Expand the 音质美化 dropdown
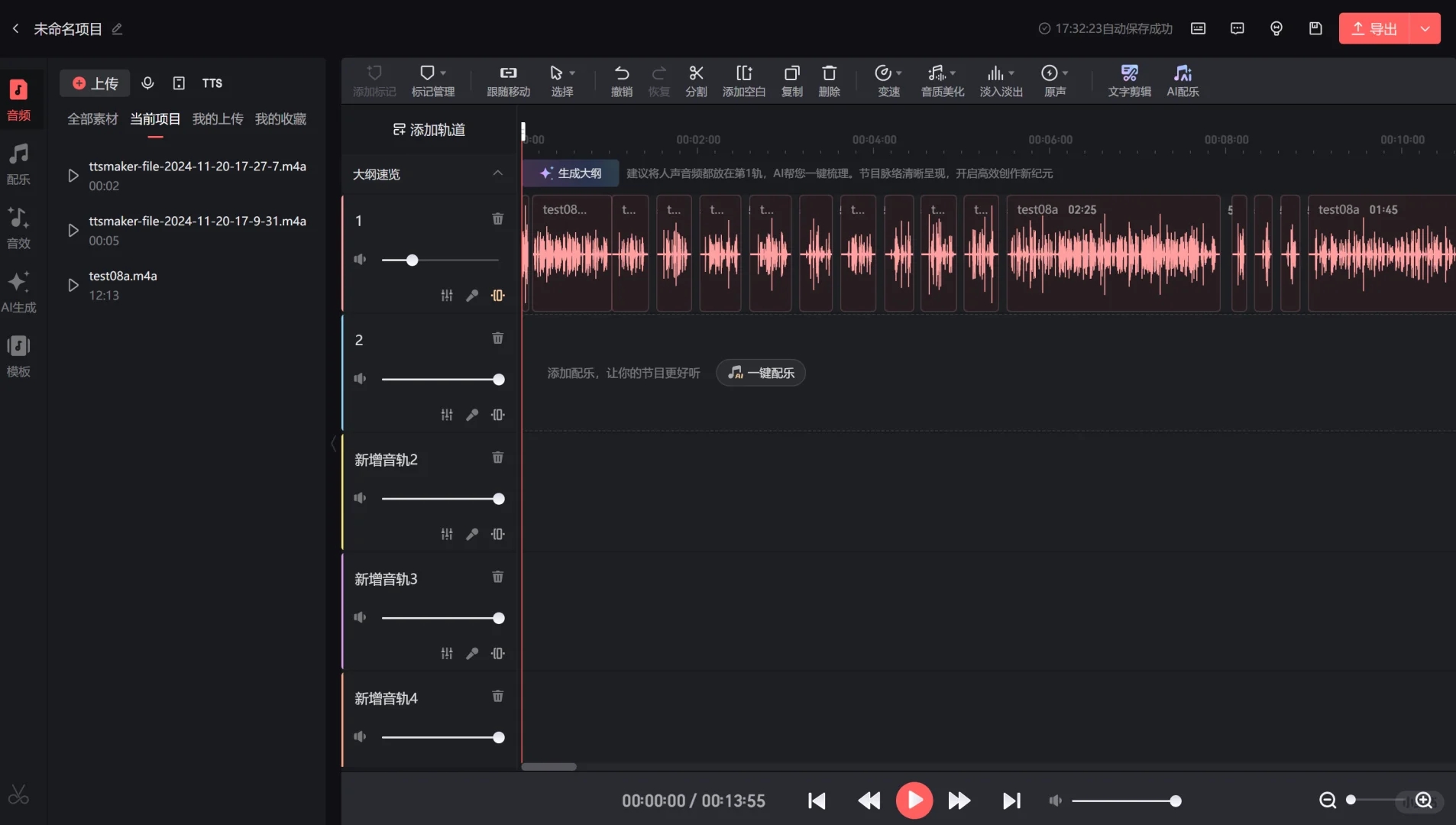This screenshot has height=825, width=1456. (x=953, y=73)
